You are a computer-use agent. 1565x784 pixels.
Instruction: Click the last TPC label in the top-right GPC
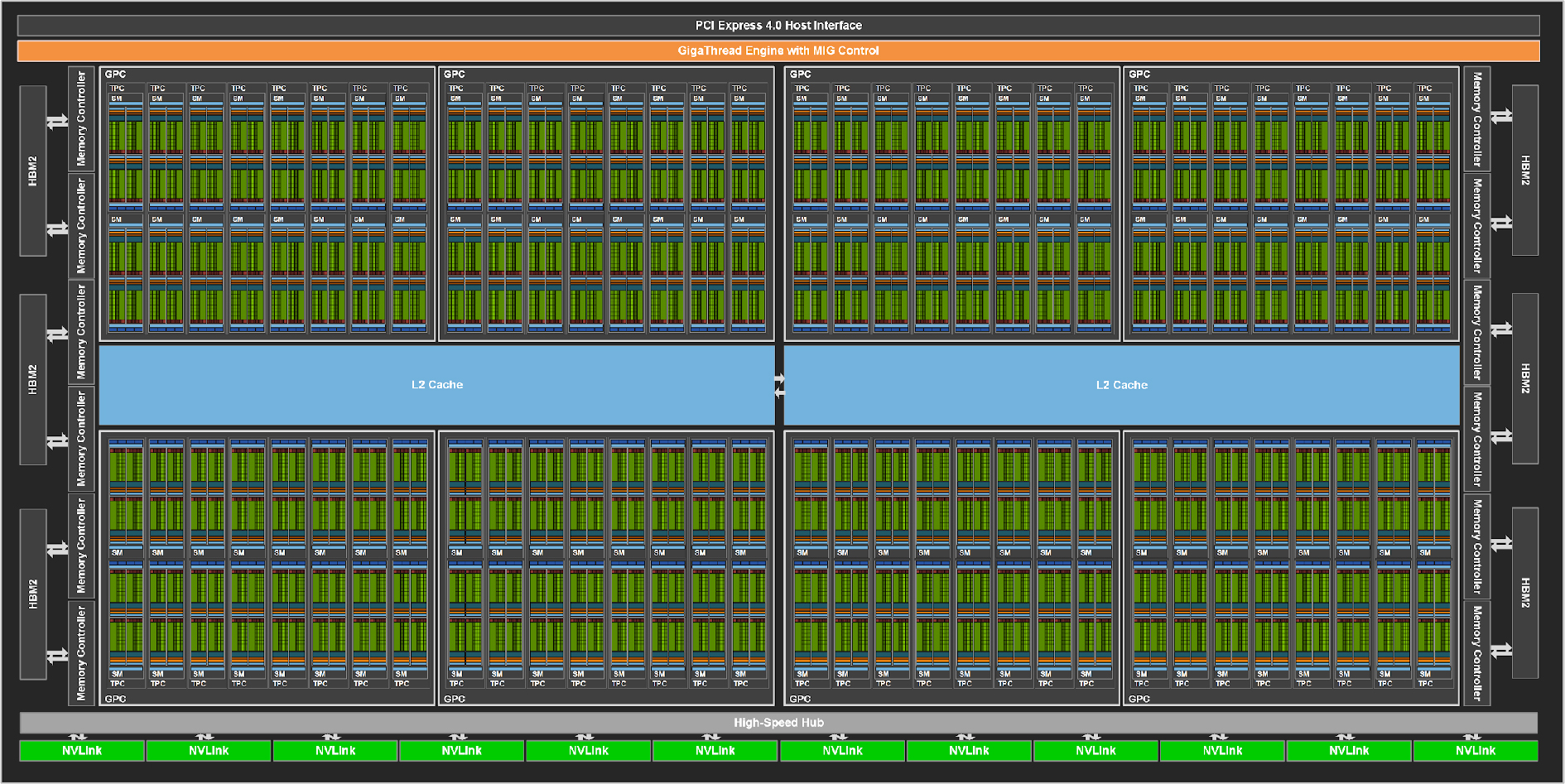pos(1424,88)
